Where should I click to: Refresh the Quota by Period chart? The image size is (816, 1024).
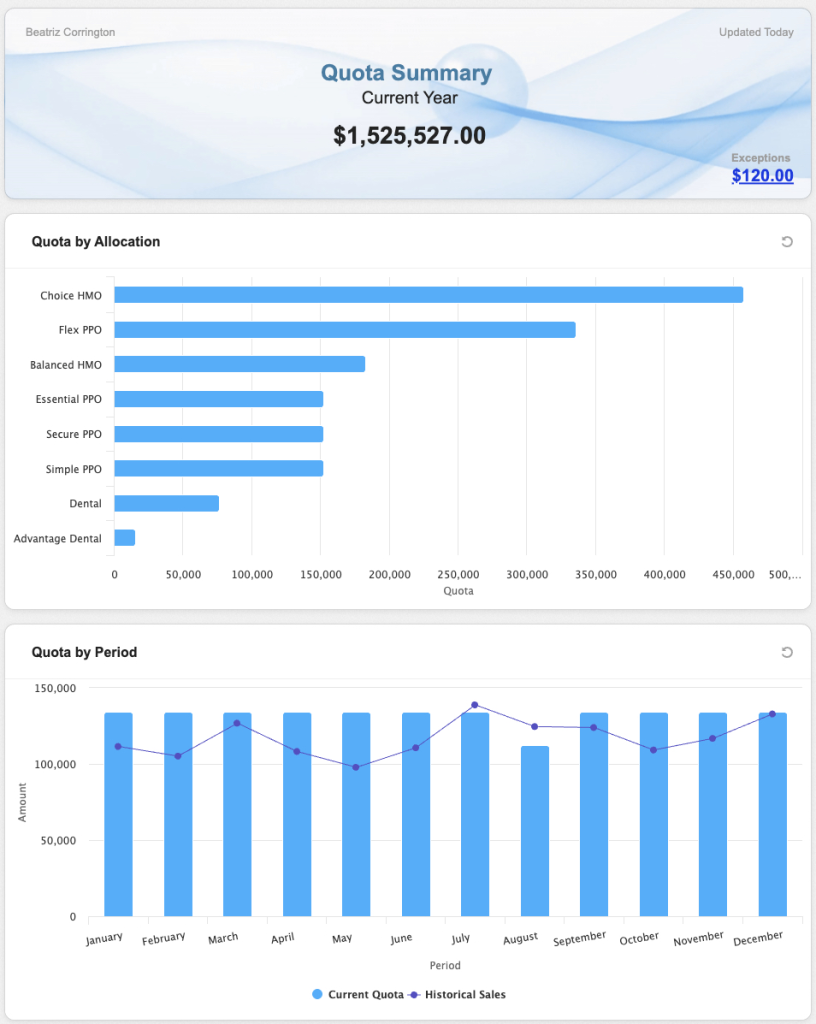[x=787, y=652]
